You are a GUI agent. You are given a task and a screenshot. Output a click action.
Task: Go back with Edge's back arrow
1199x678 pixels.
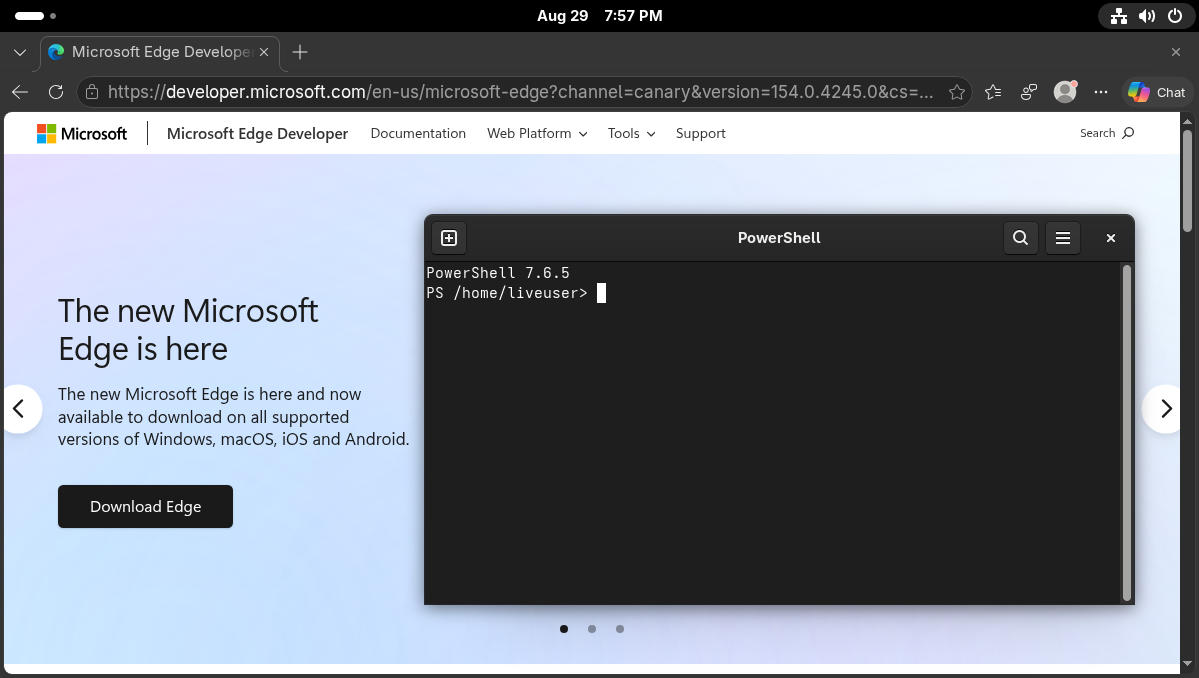(x=20, y=92)
